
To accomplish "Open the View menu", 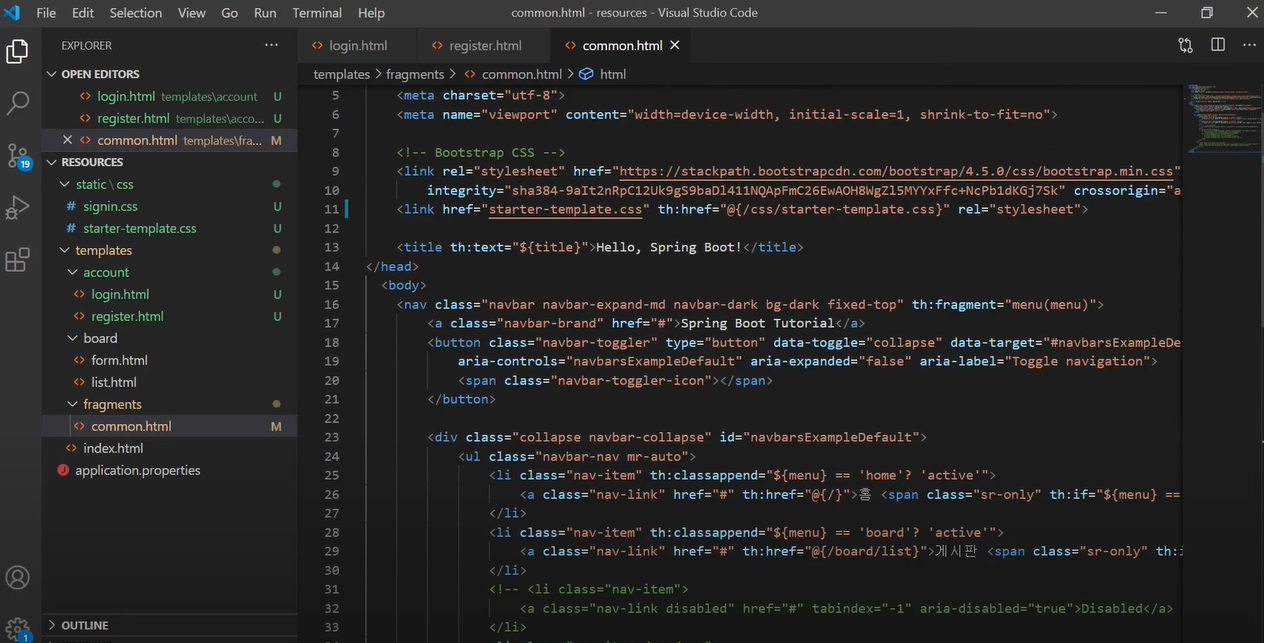I will click(x=191, y=13).
